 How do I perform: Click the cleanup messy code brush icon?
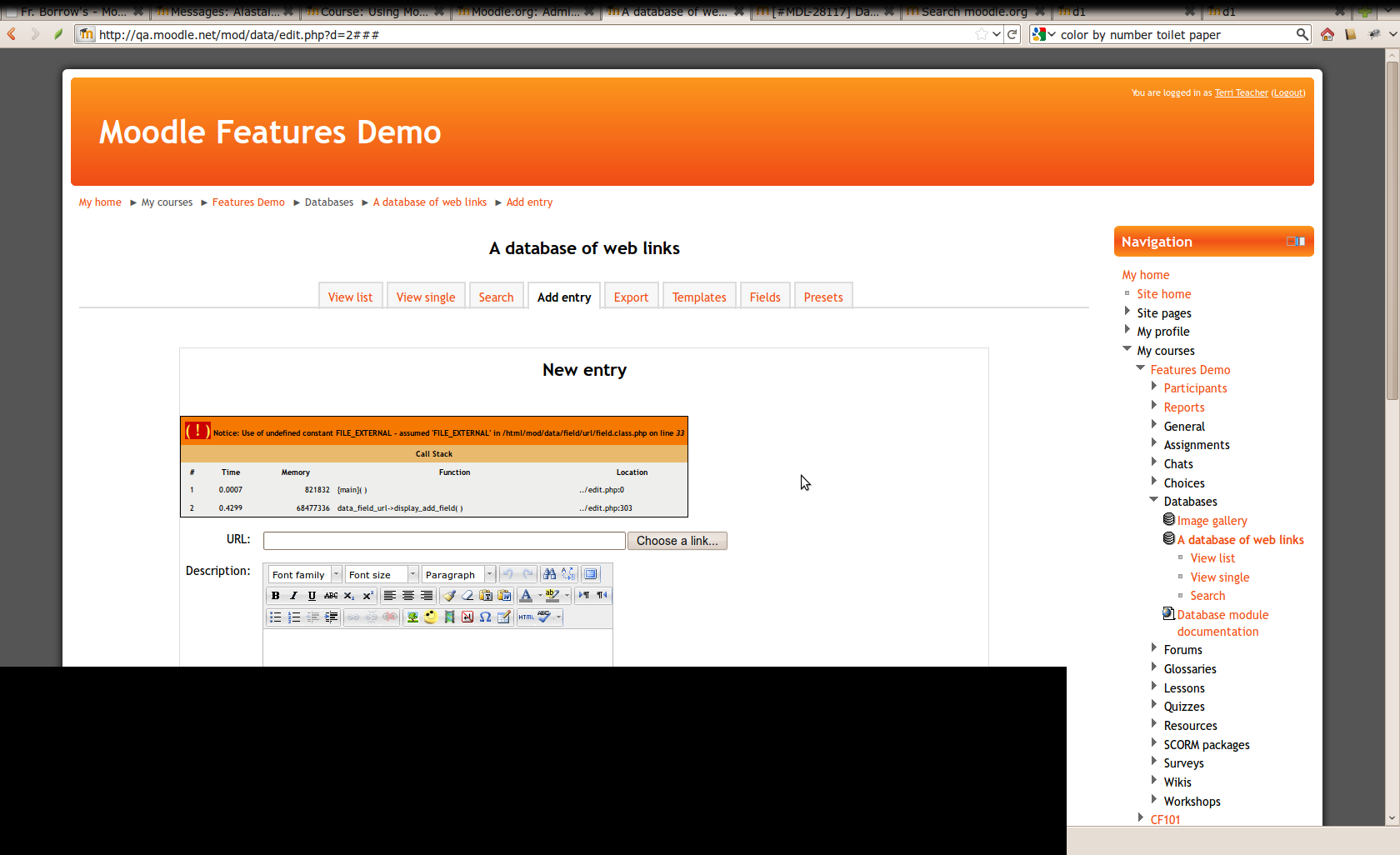point(449,595)
